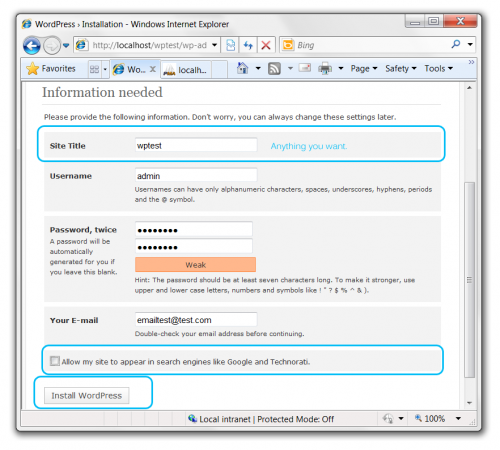Screen dimensions: 500x450
Task: Open the recent pages dropdown beside Forward
Action: pos(66,45)
